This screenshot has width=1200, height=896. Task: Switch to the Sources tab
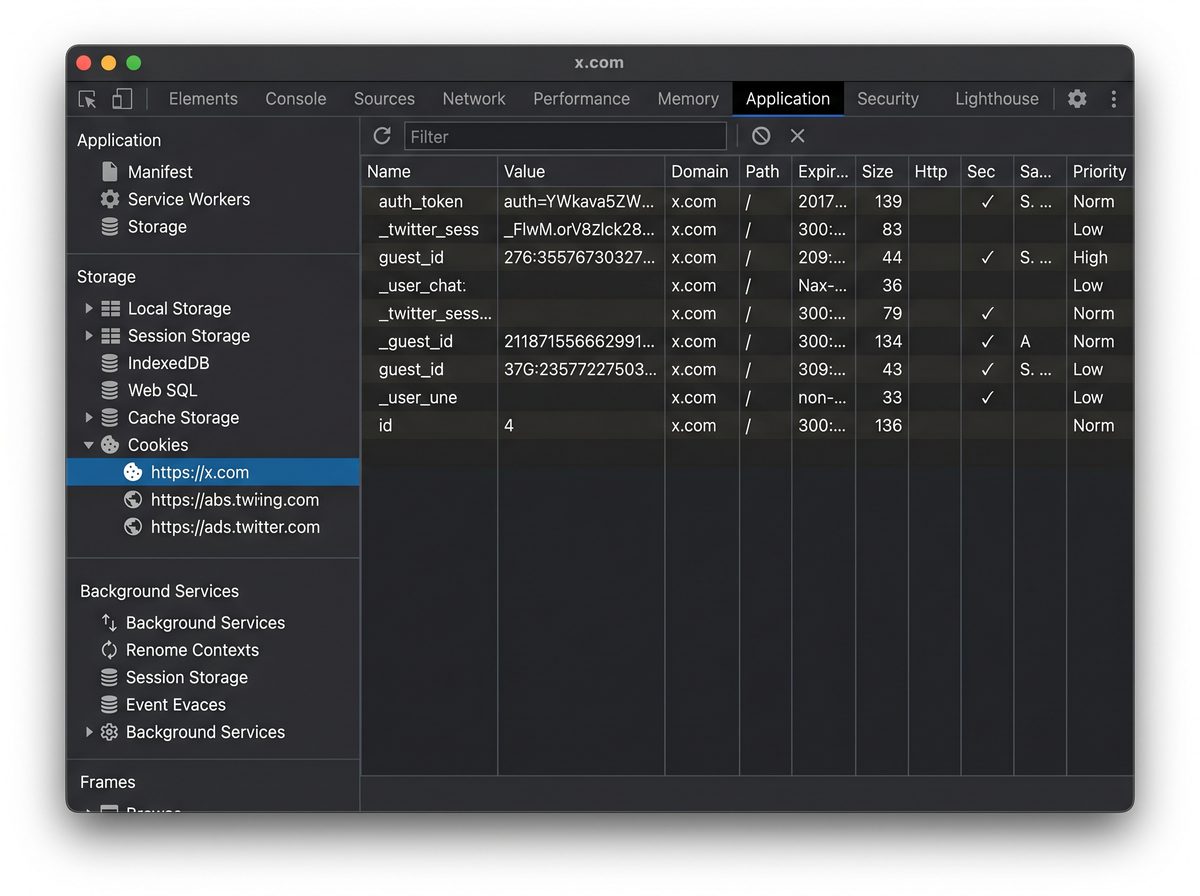click(x=384, y=99)
